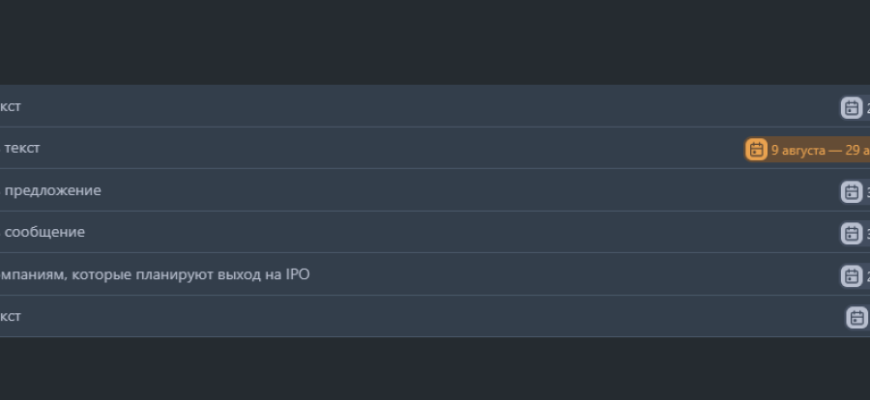The image size is (870, 400).
Task: Click the date digit beside top row's calendar
Action: point(867,108)
